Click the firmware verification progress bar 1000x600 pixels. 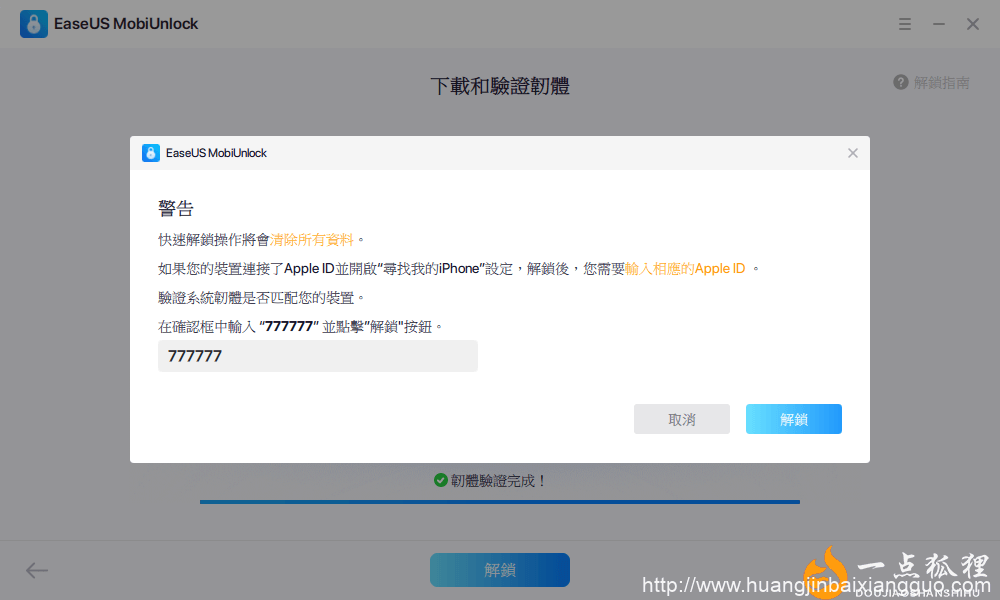tap(500, 502)
